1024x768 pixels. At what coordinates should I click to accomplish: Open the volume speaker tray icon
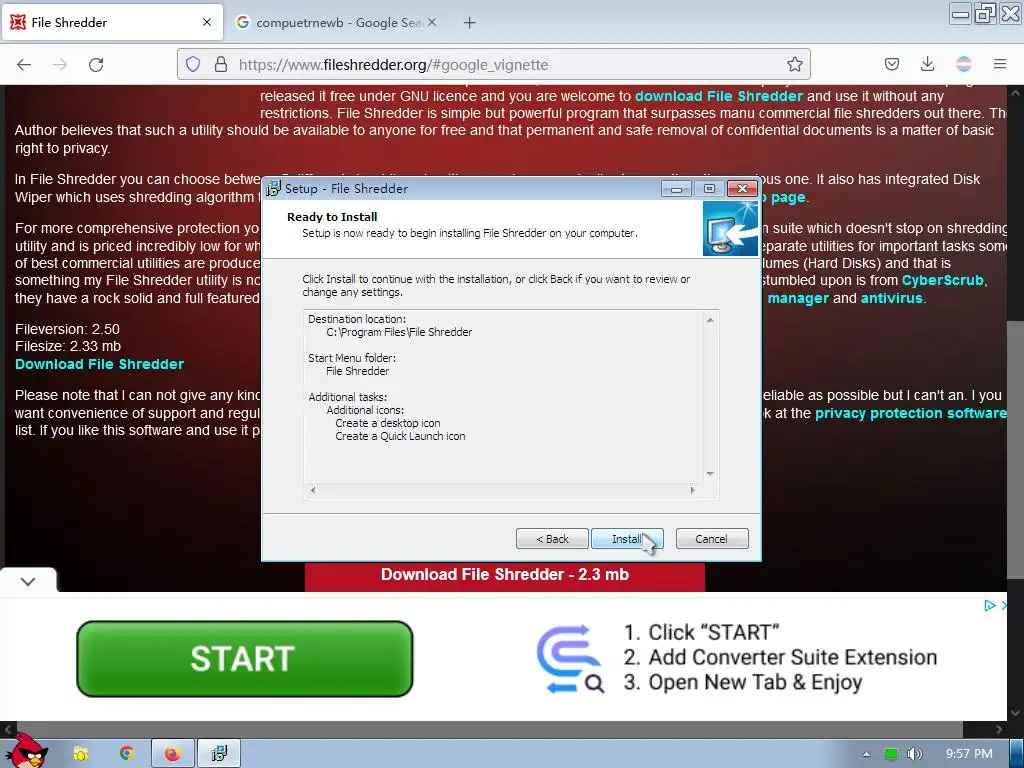coord(914,754)
